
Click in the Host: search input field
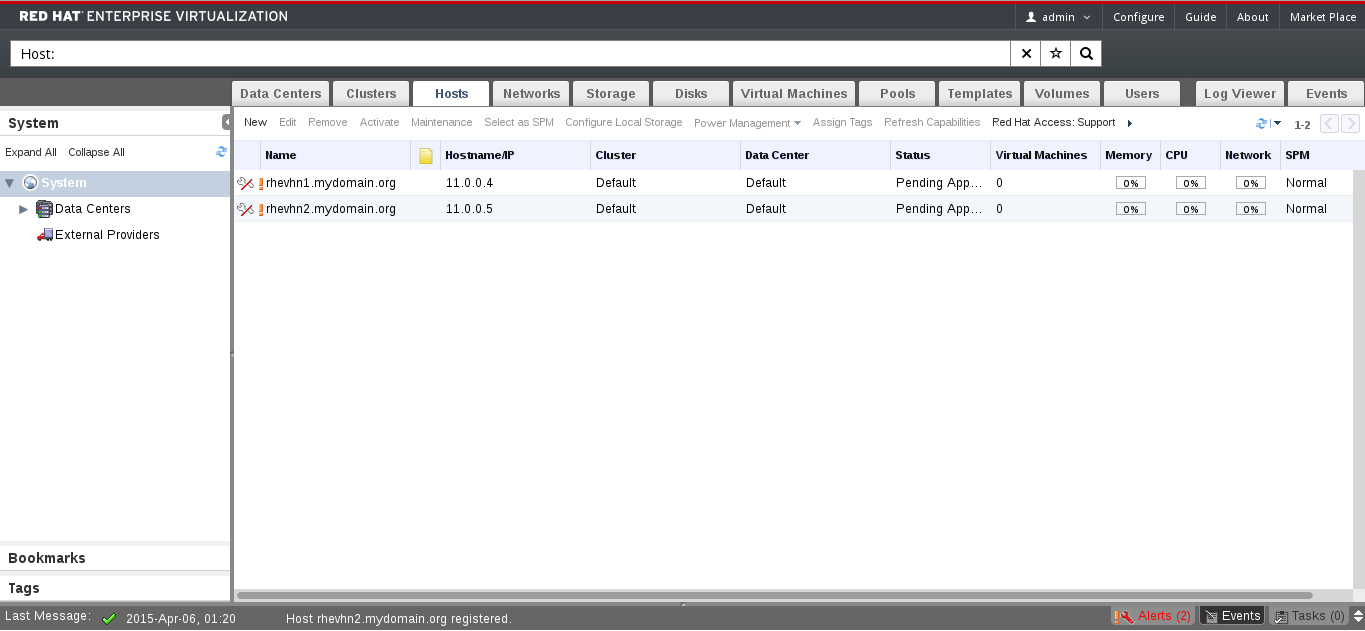tap(510, 53)
